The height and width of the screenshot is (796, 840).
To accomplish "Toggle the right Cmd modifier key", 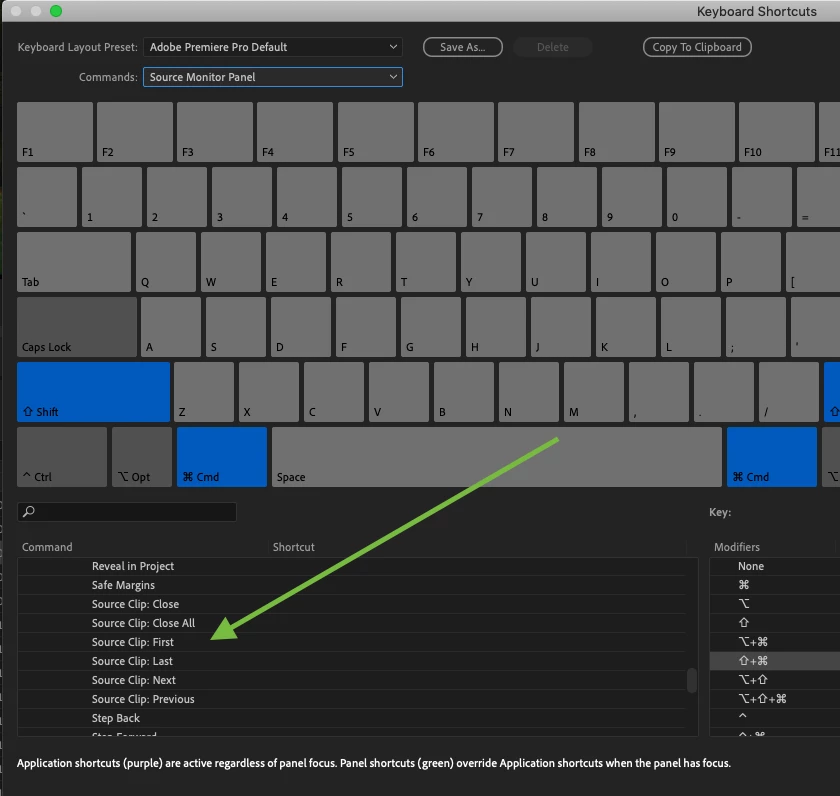I will click(772, 457).
